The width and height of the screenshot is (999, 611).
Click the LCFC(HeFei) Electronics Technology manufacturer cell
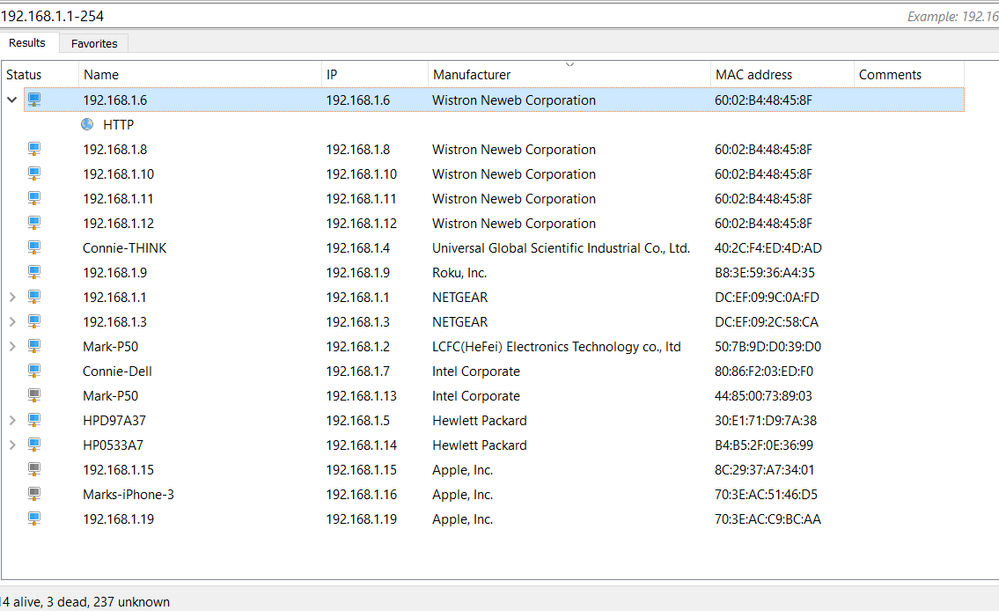click(x=556, y=347)
